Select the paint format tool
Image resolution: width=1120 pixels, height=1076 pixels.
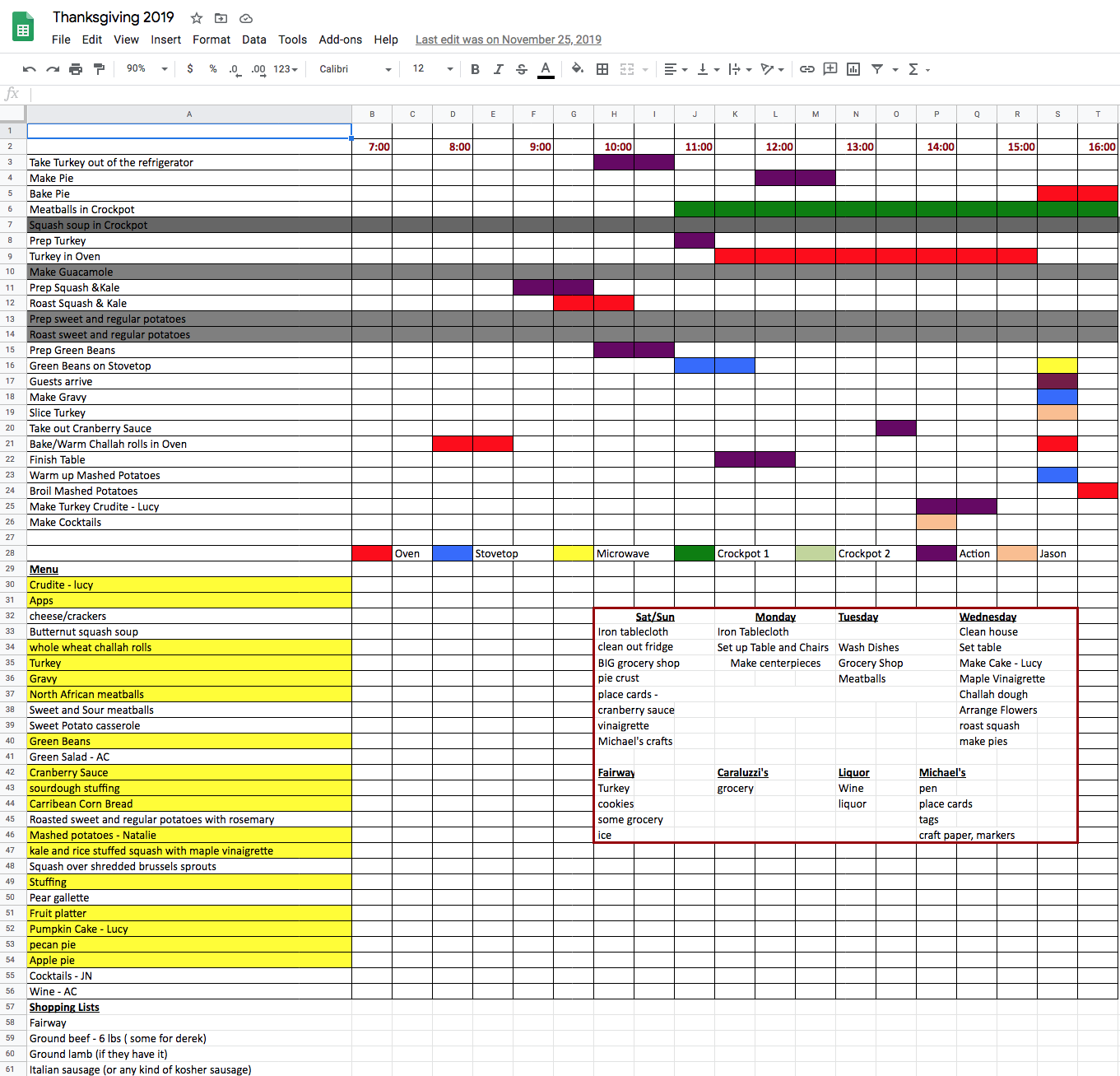[99, 69]
